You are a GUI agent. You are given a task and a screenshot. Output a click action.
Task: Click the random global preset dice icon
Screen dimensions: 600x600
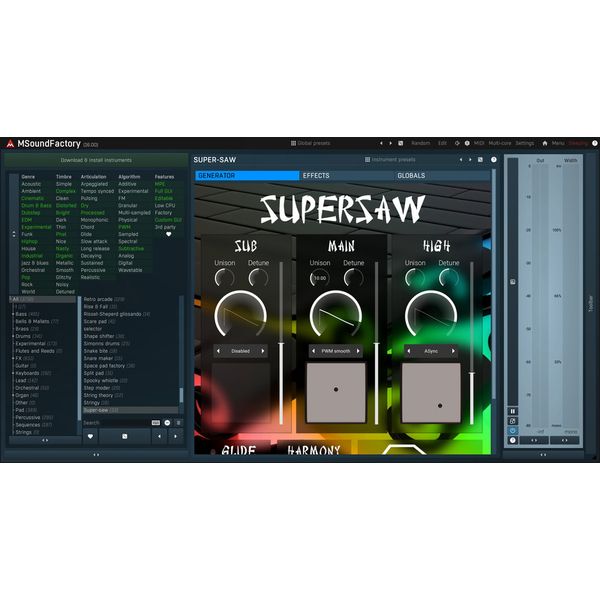click(401, 143)
